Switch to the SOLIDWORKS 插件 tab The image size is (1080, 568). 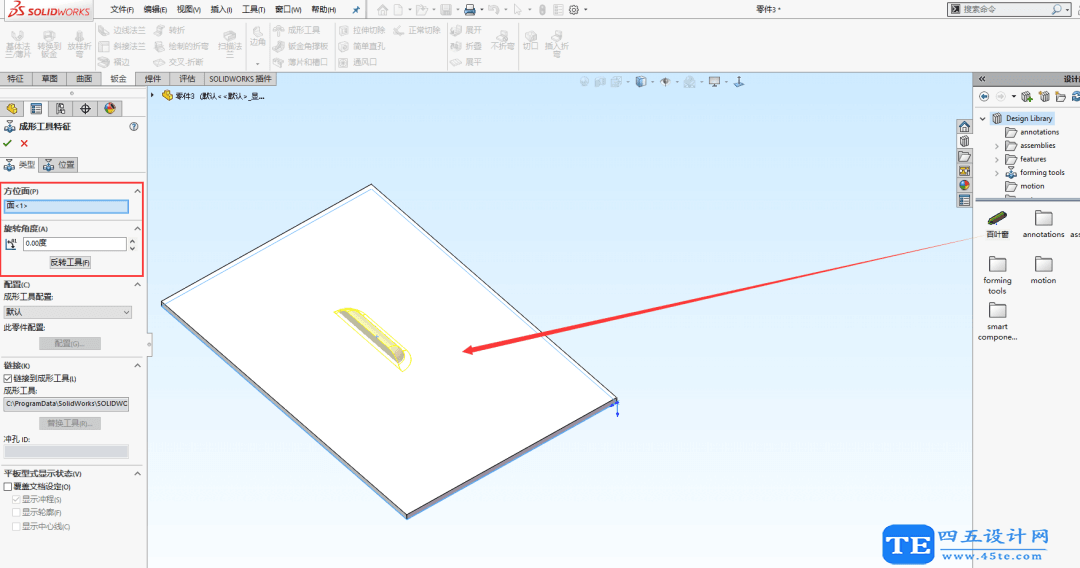click(x=240, y=79)
